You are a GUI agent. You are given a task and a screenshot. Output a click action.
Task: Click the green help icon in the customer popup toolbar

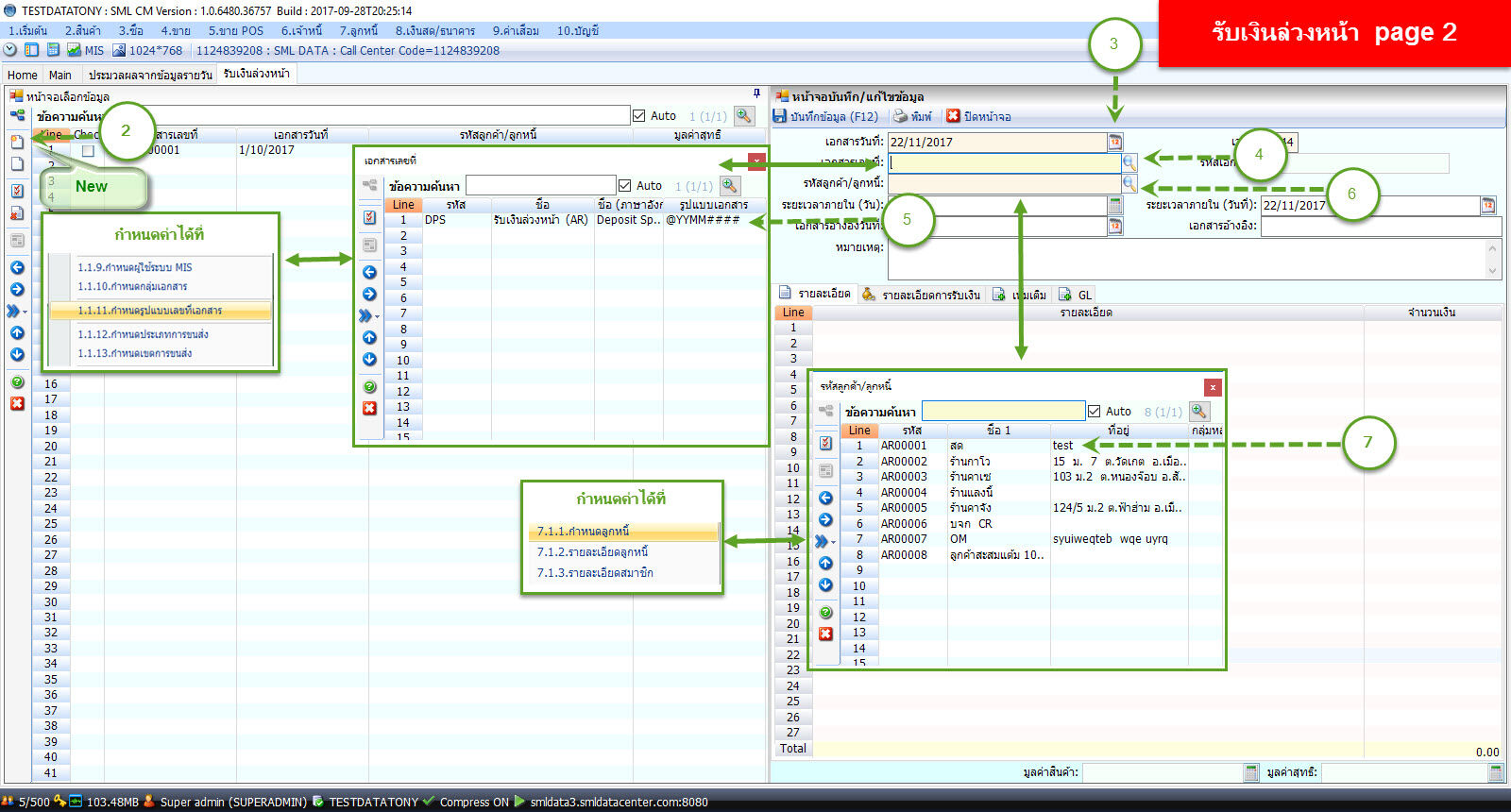tap(825, 612)
